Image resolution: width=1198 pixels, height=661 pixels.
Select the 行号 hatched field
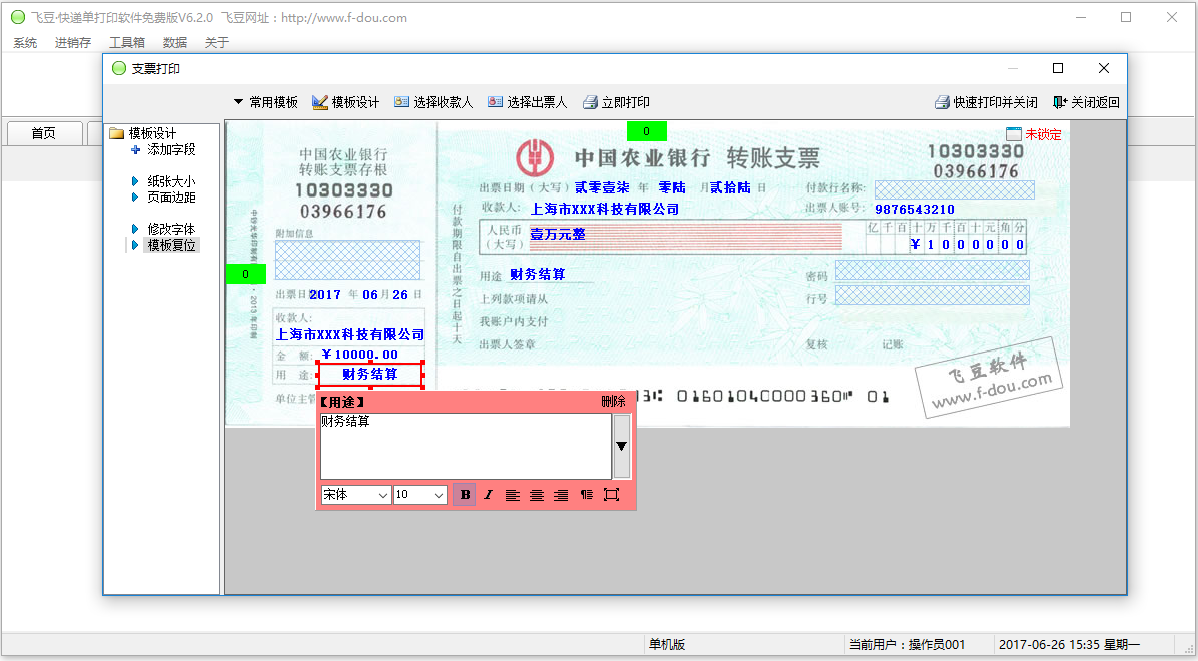tap(932, 295)
